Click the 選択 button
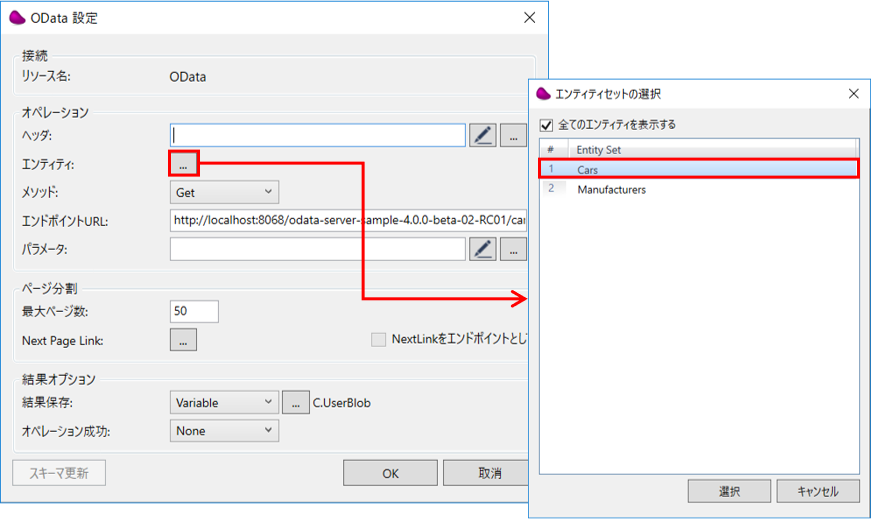 (729, 491)
